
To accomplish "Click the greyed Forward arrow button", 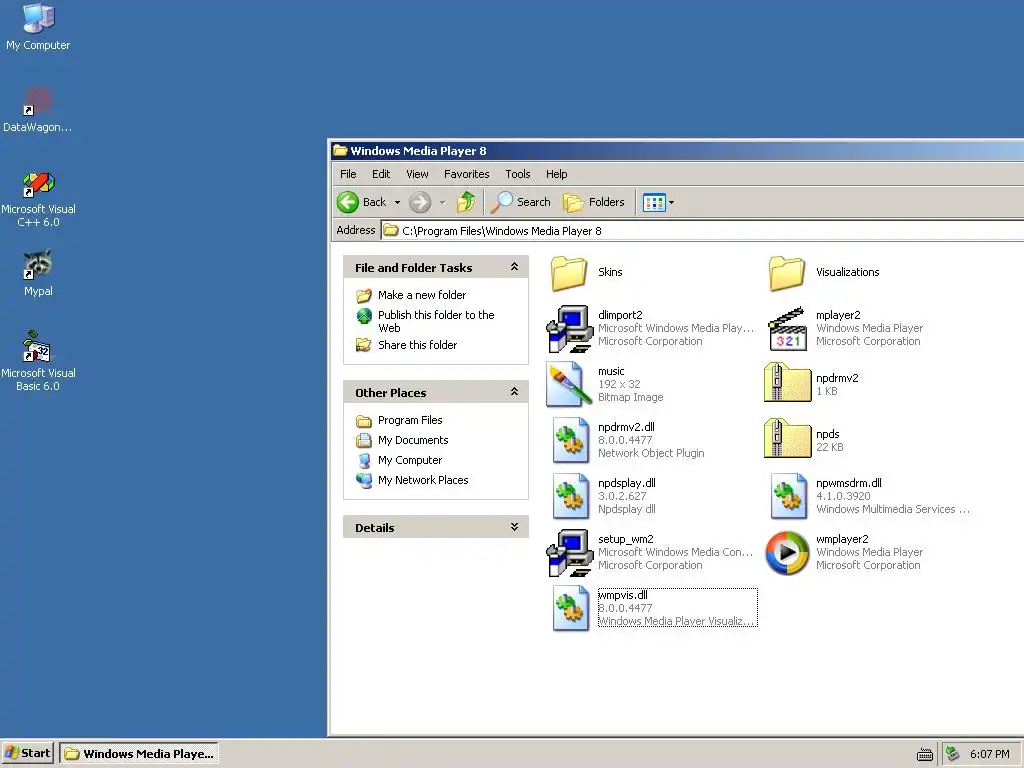I will (x=420, y=202).
